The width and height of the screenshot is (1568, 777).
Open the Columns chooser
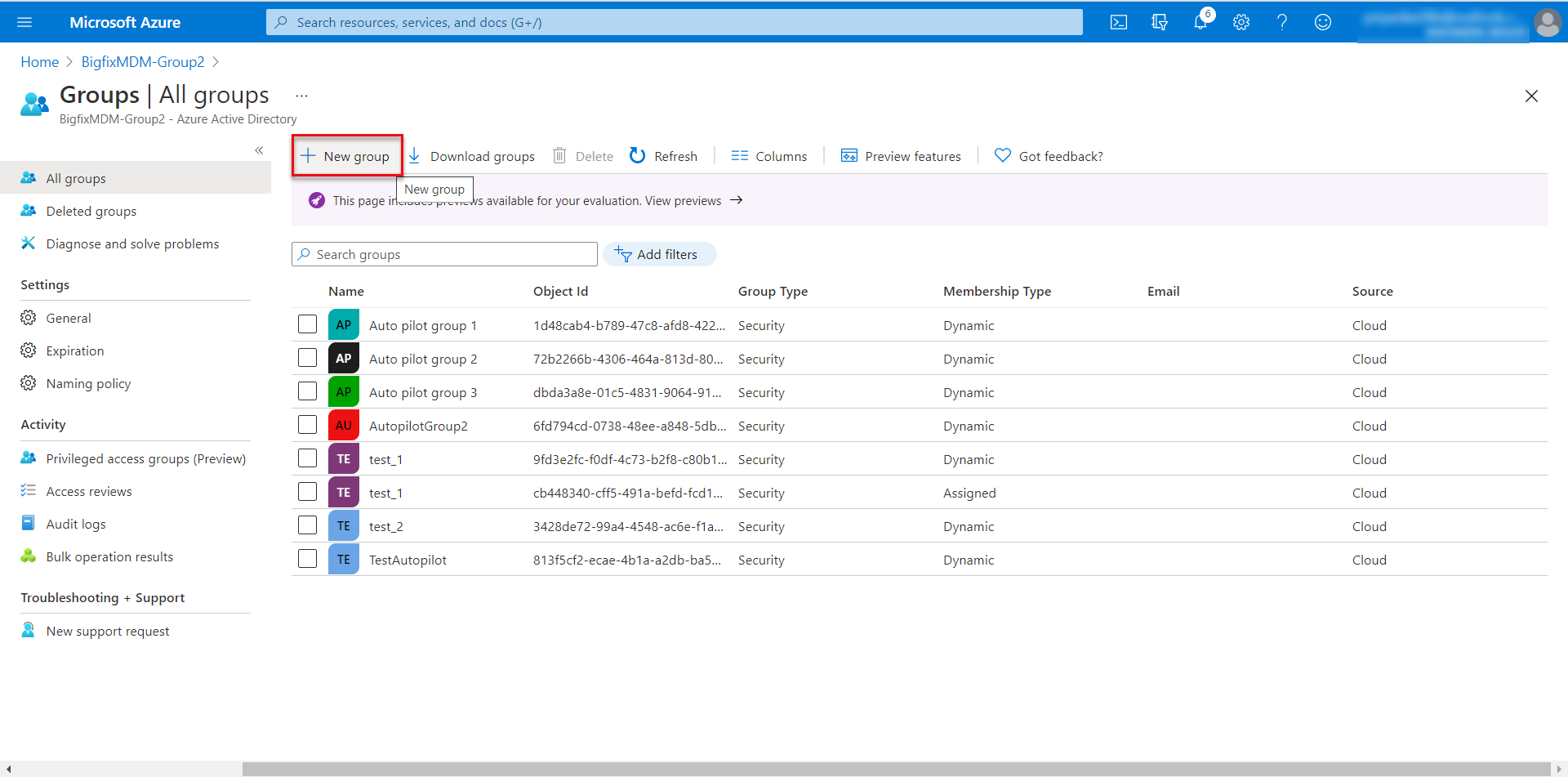pos(769,156)
